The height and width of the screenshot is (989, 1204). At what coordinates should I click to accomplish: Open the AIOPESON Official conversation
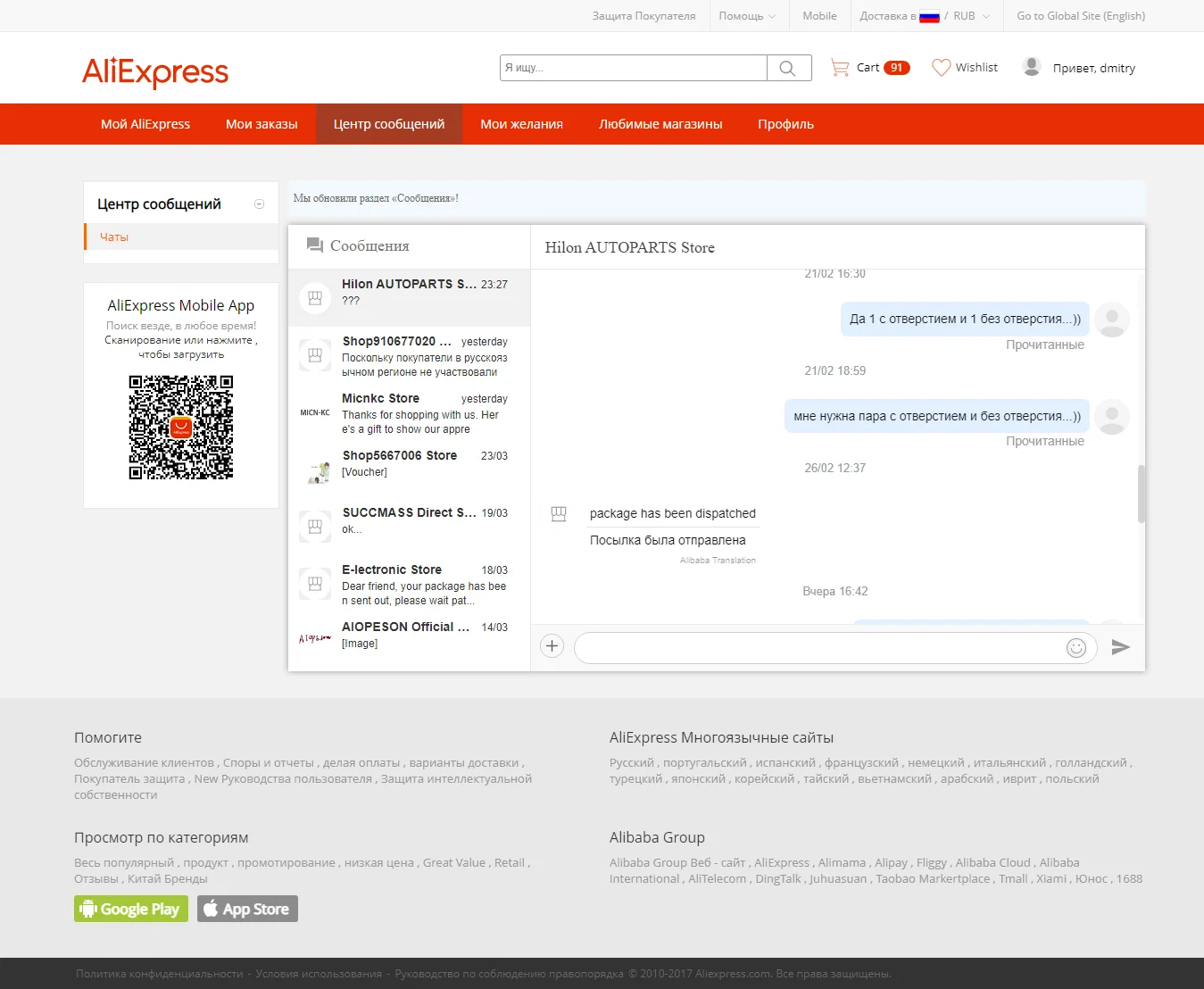[x=410, y=639]
